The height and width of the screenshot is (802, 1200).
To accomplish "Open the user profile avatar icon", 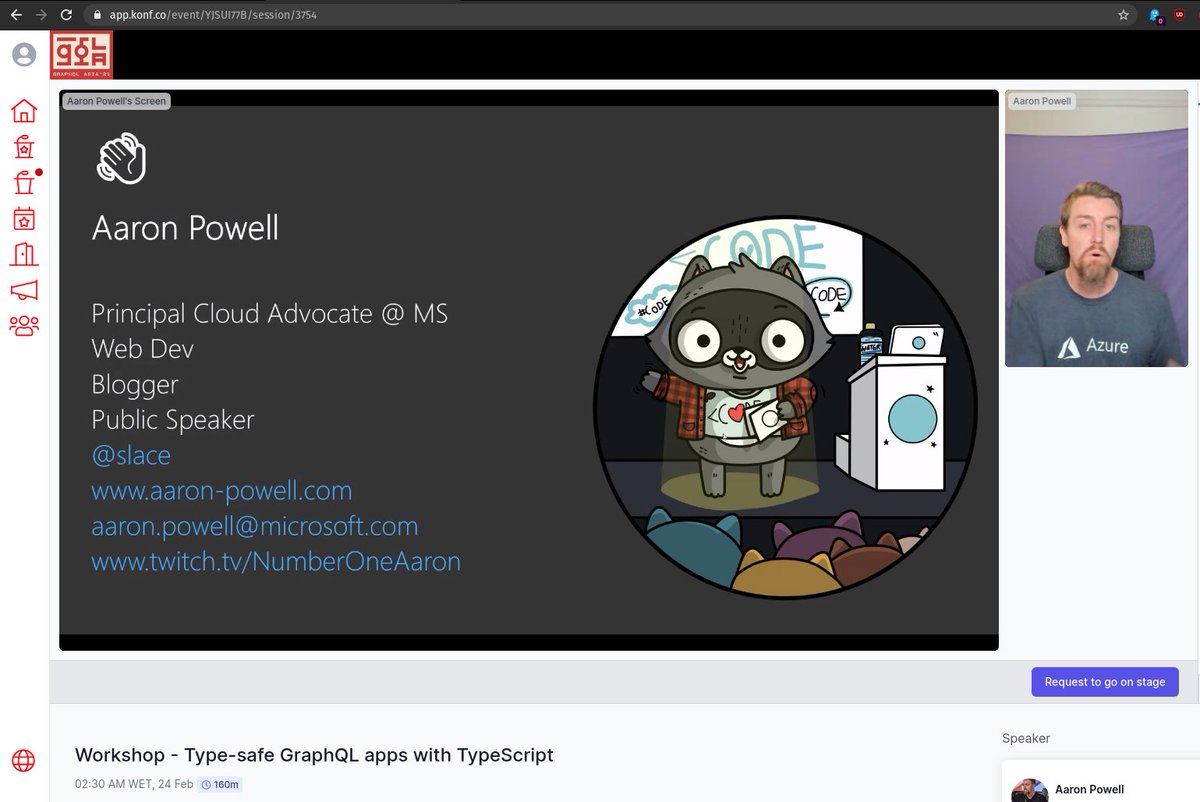I will click(24, 54).
